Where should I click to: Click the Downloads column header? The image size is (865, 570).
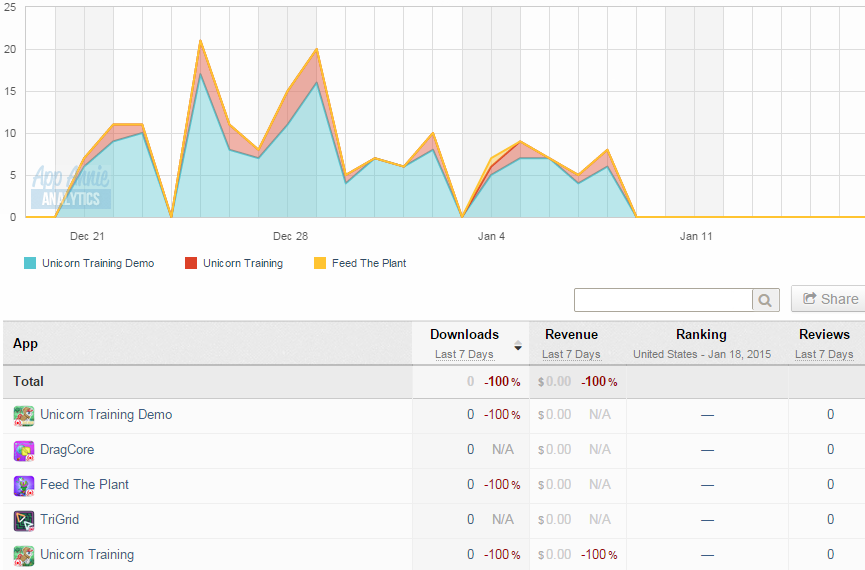point(464,334)
